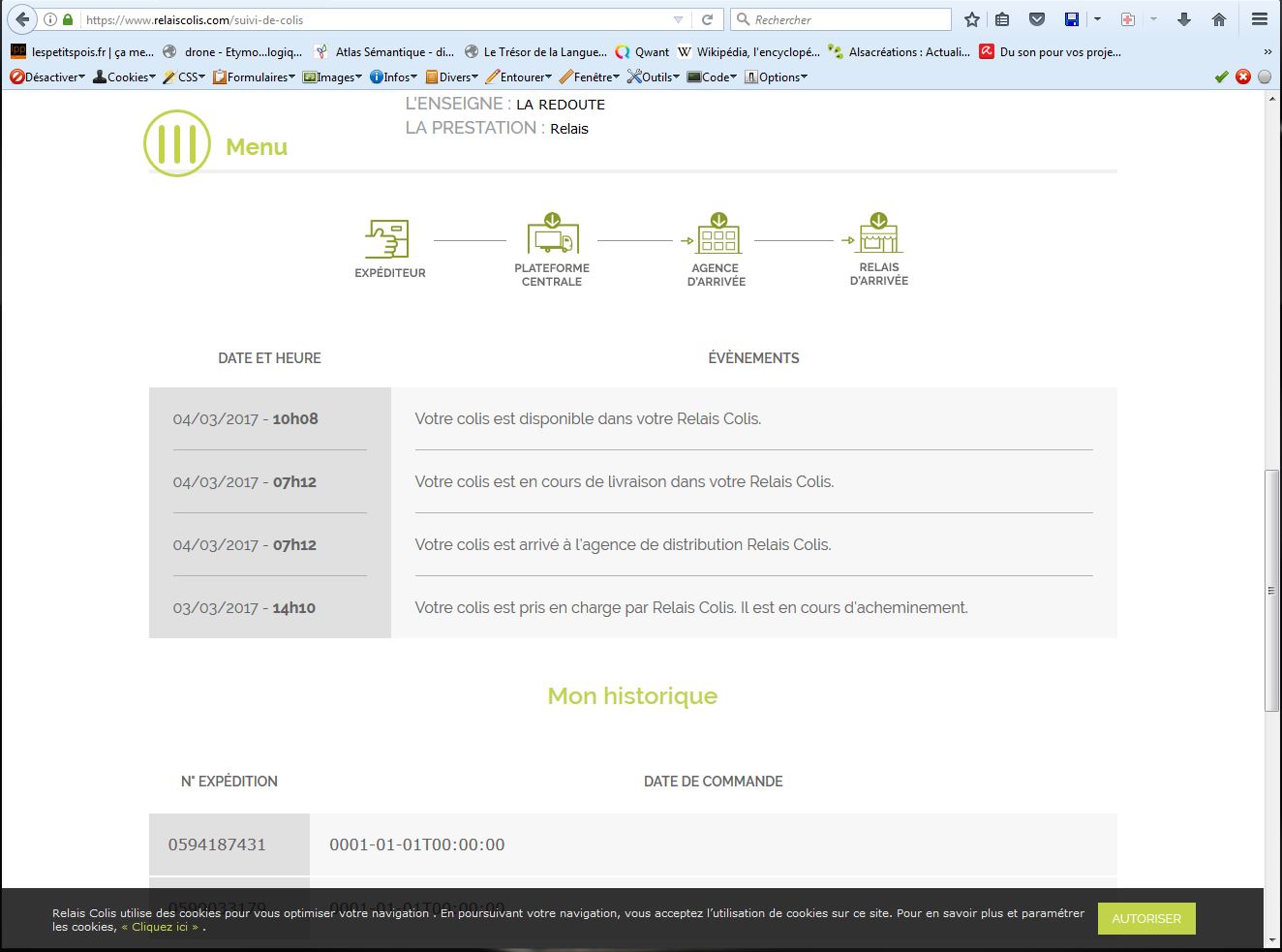Reload the page with the refresh icon
This screenshot has width=1282, height=952.
pos(708,19)
